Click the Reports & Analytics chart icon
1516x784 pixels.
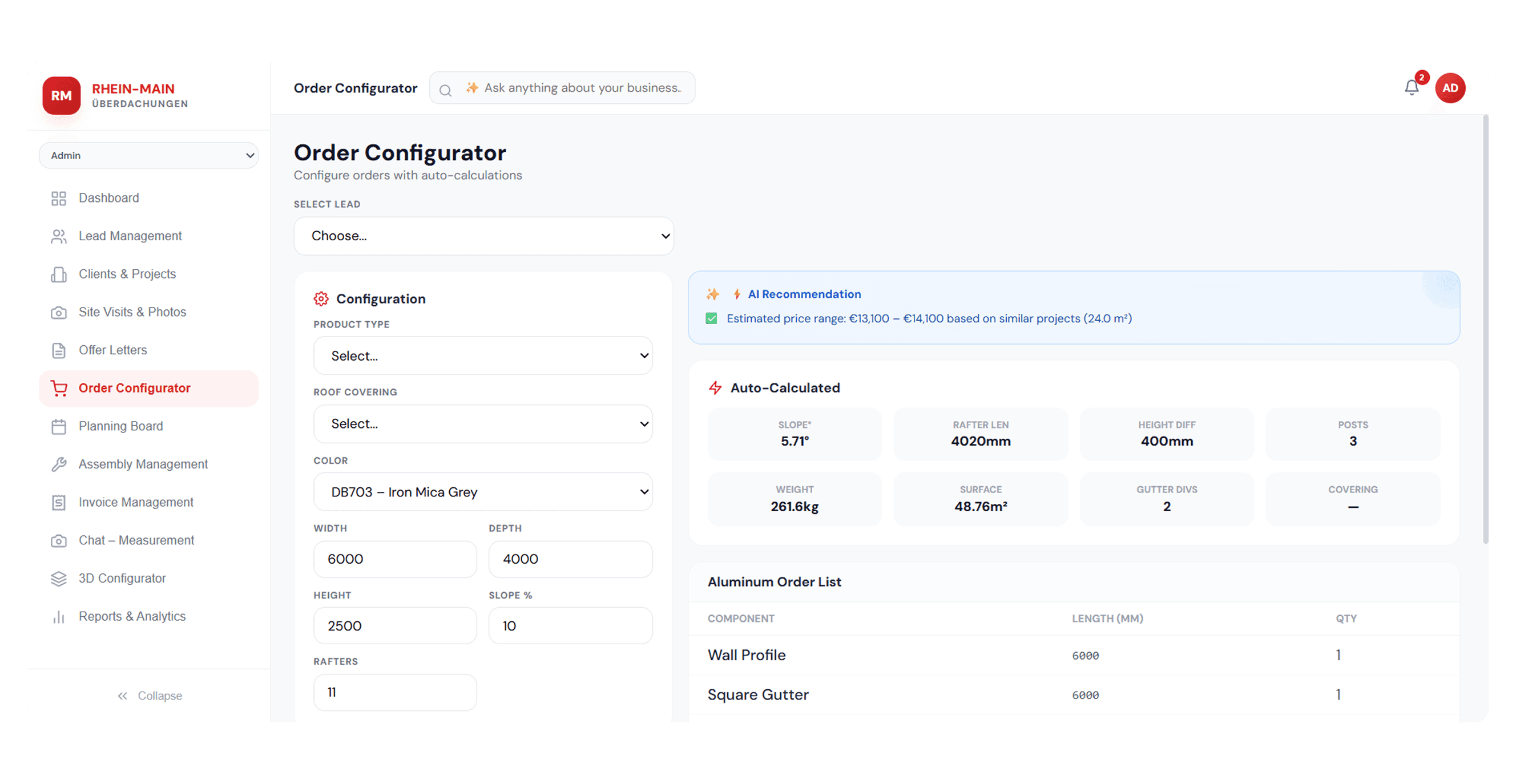(58, 617)
